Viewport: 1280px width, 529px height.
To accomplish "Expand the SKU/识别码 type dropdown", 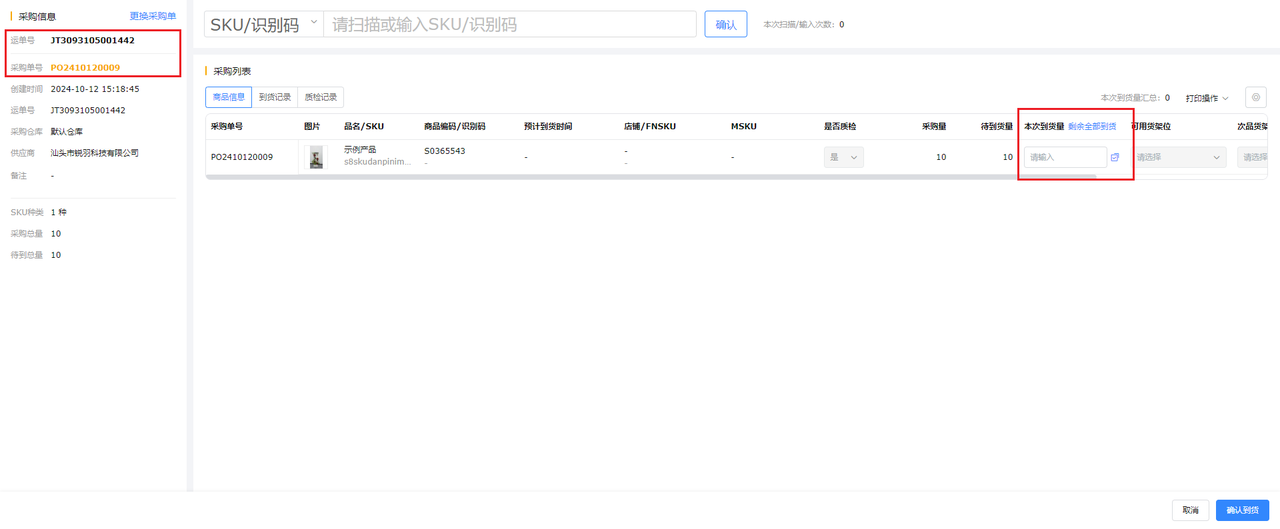I will pos(263,24).
